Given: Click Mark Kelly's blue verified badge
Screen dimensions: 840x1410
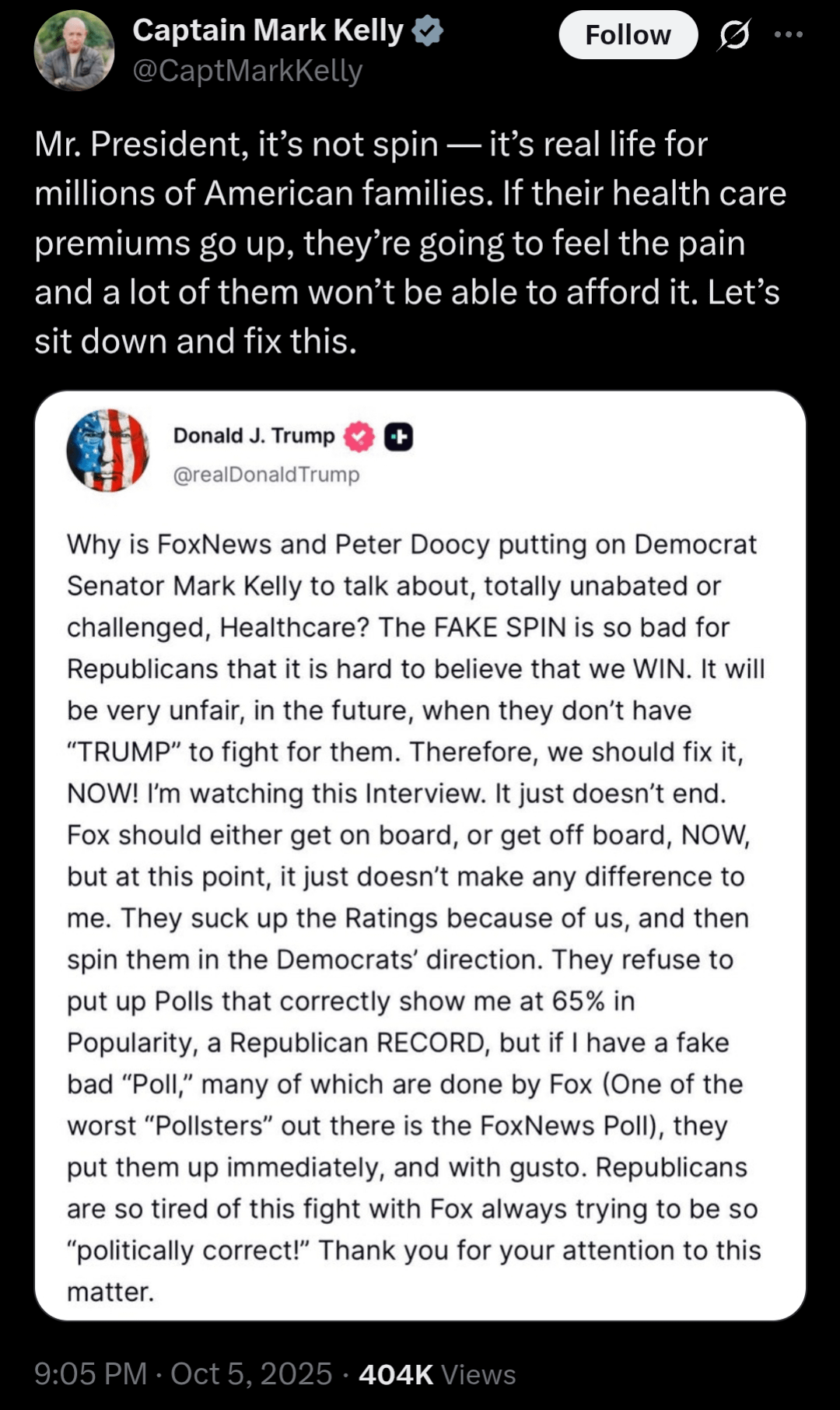Looking at the screenshot, I should click(427, 30).
